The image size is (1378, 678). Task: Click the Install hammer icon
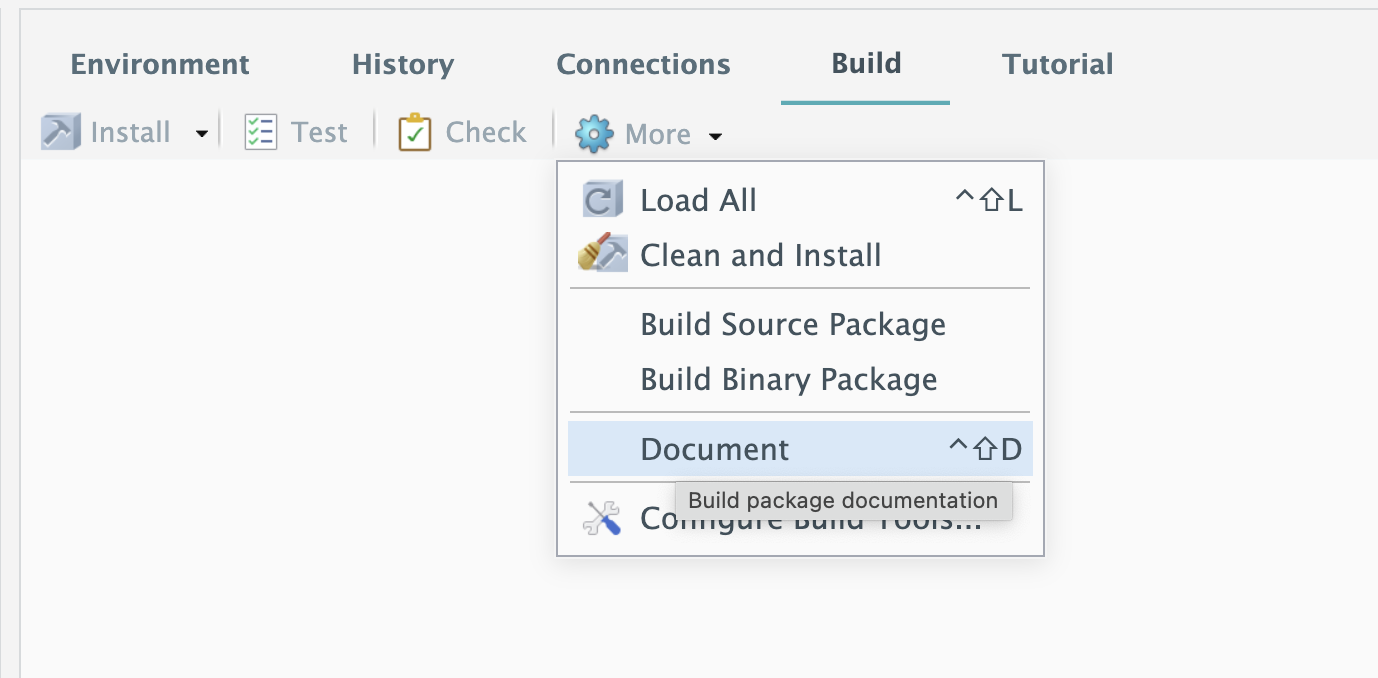pyautogui.click(x=60, y=132)
